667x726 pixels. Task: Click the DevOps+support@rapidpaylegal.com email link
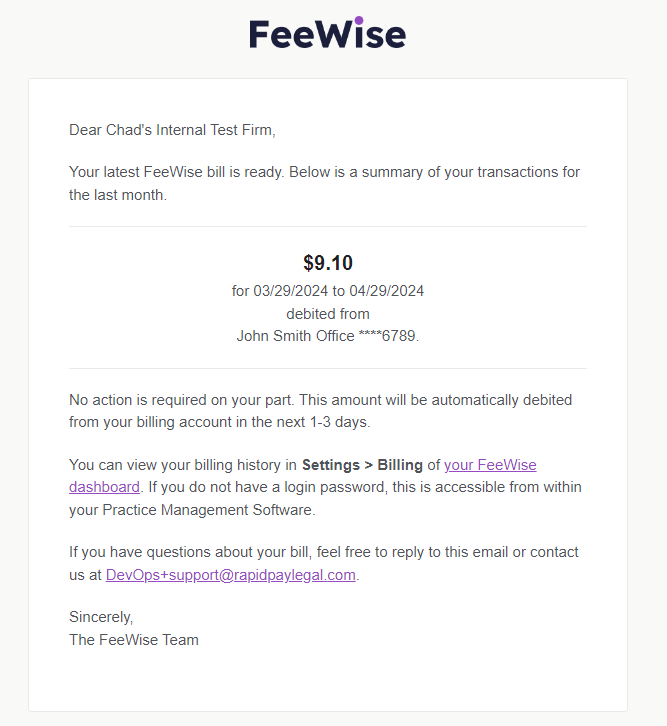point(230,575)
